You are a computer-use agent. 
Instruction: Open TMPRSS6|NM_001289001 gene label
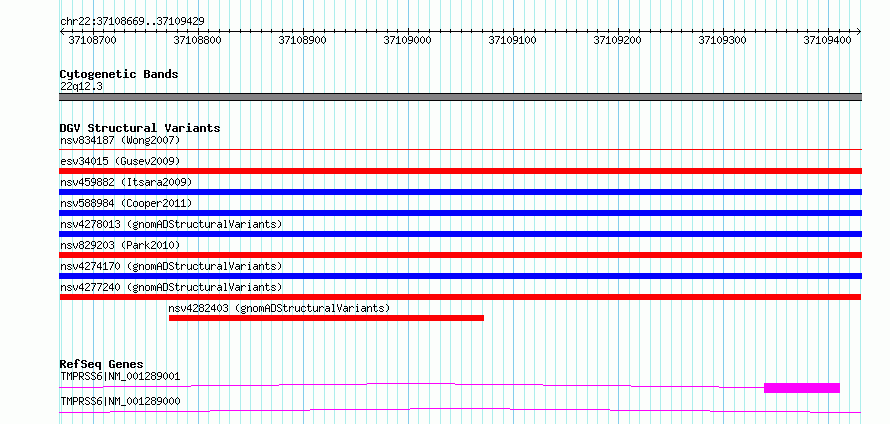120,376
